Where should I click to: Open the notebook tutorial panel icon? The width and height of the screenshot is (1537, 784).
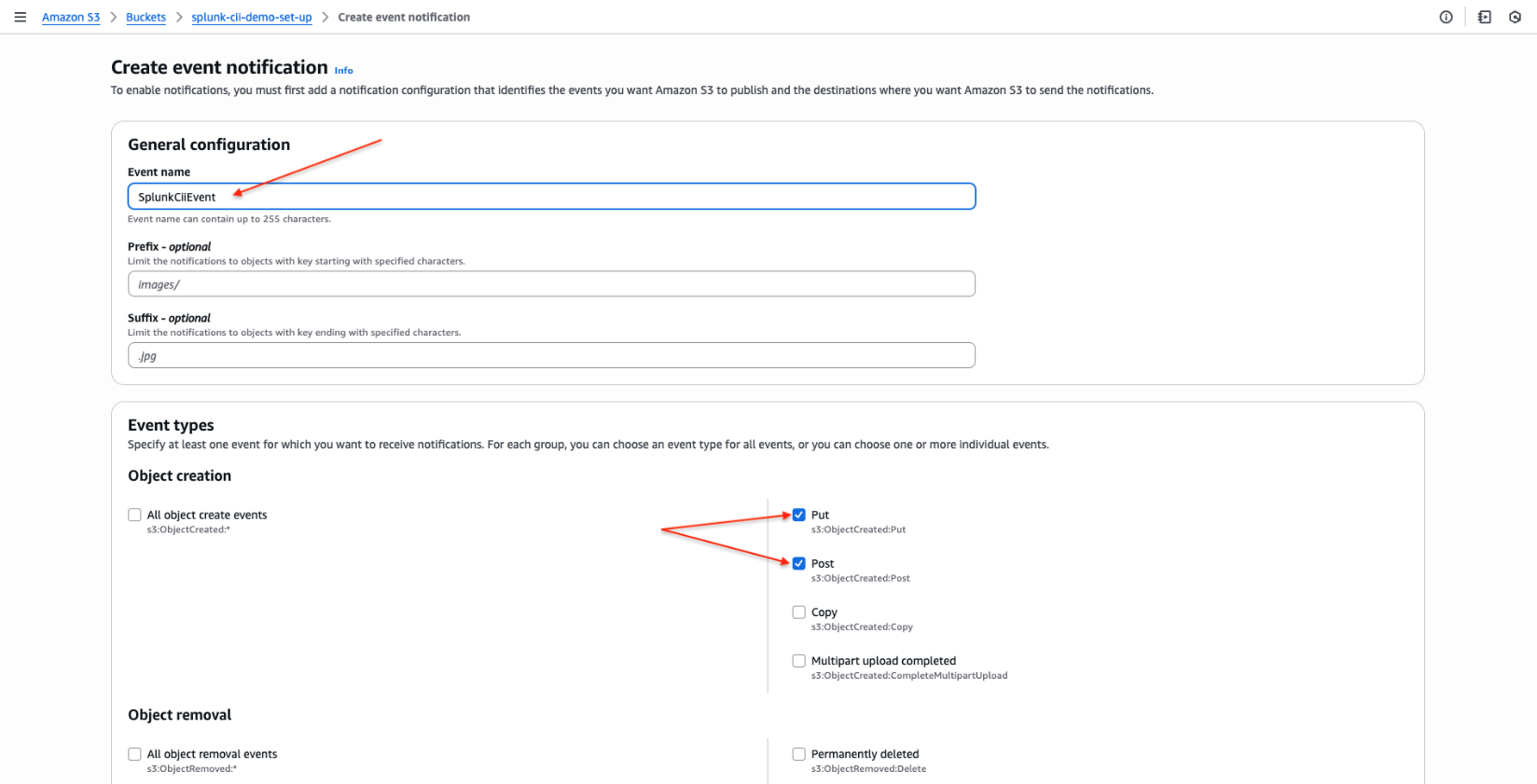point(1484,17)
